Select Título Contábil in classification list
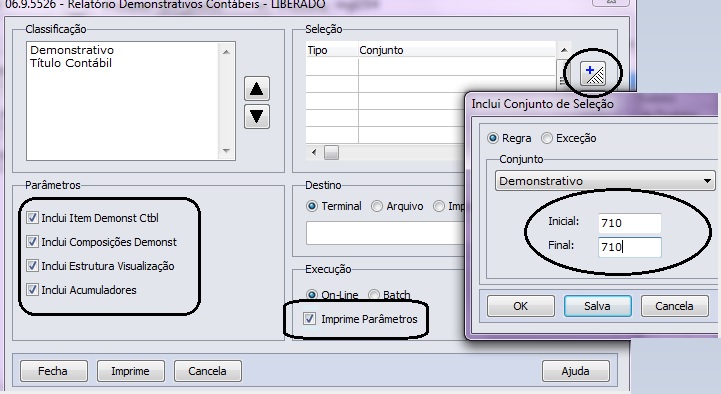 (71, 63)
